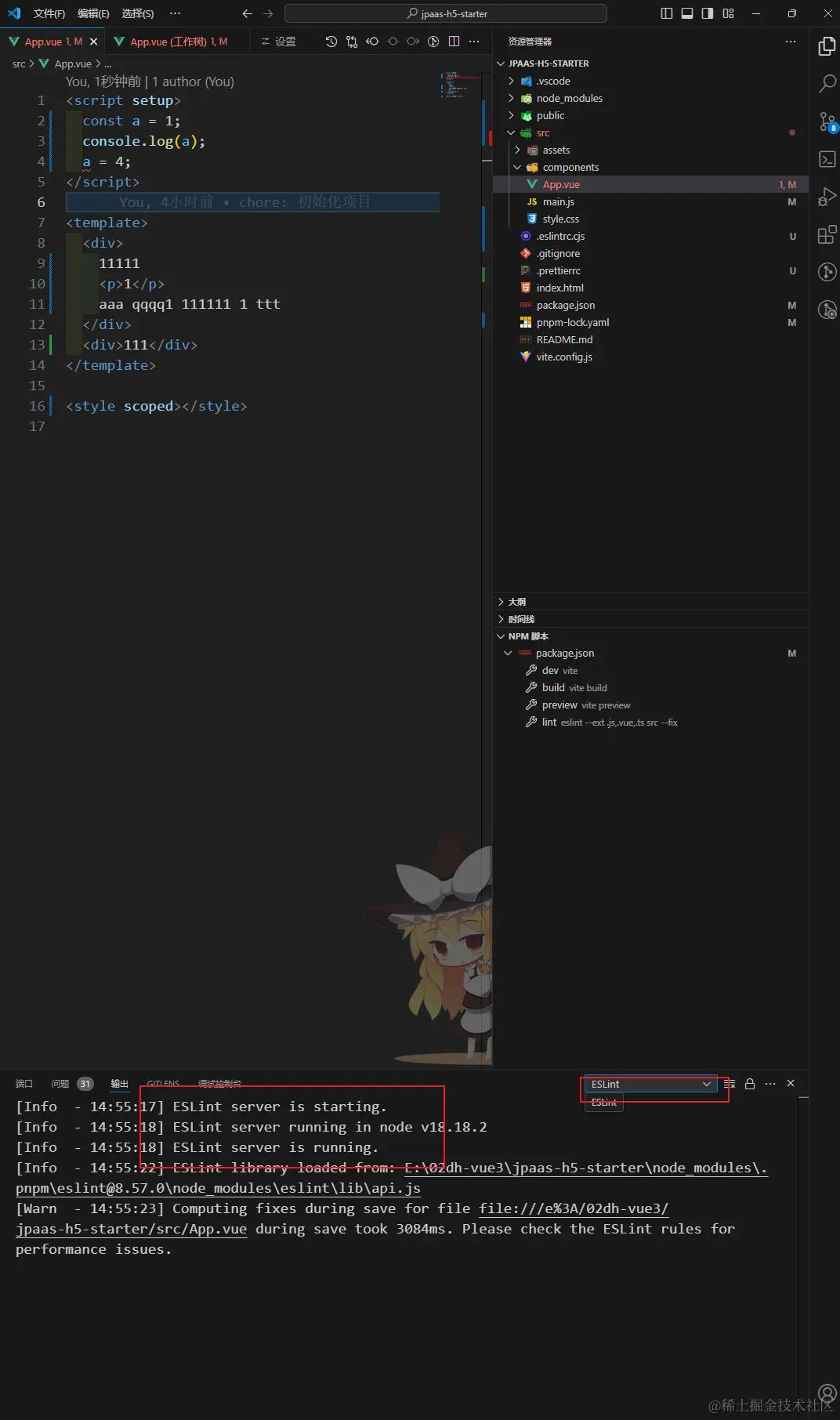Open Source Control with badge 8

point(827,121)
